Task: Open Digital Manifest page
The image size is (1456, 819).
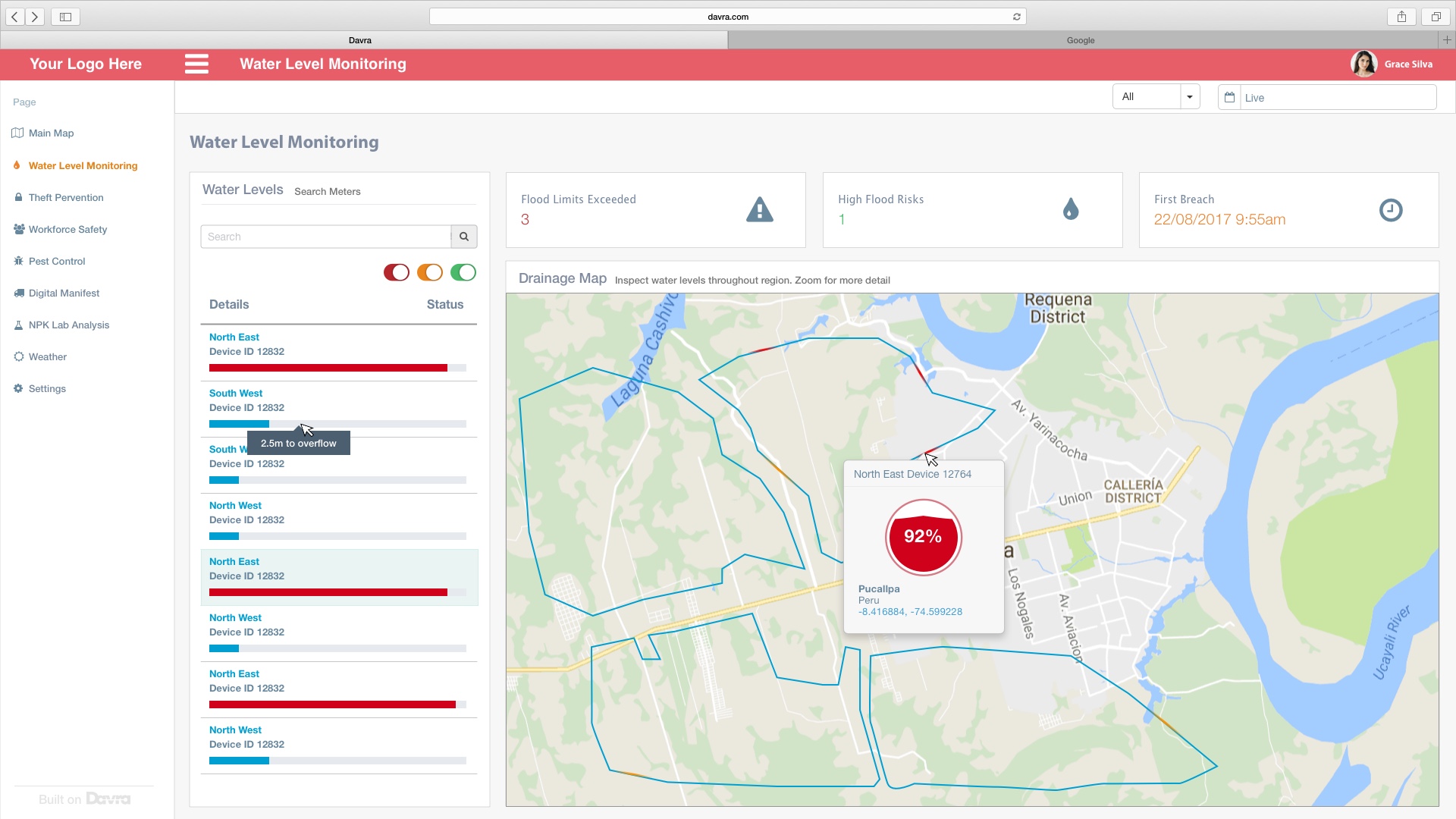Action: pyautogui.click(x=64, y=293)
